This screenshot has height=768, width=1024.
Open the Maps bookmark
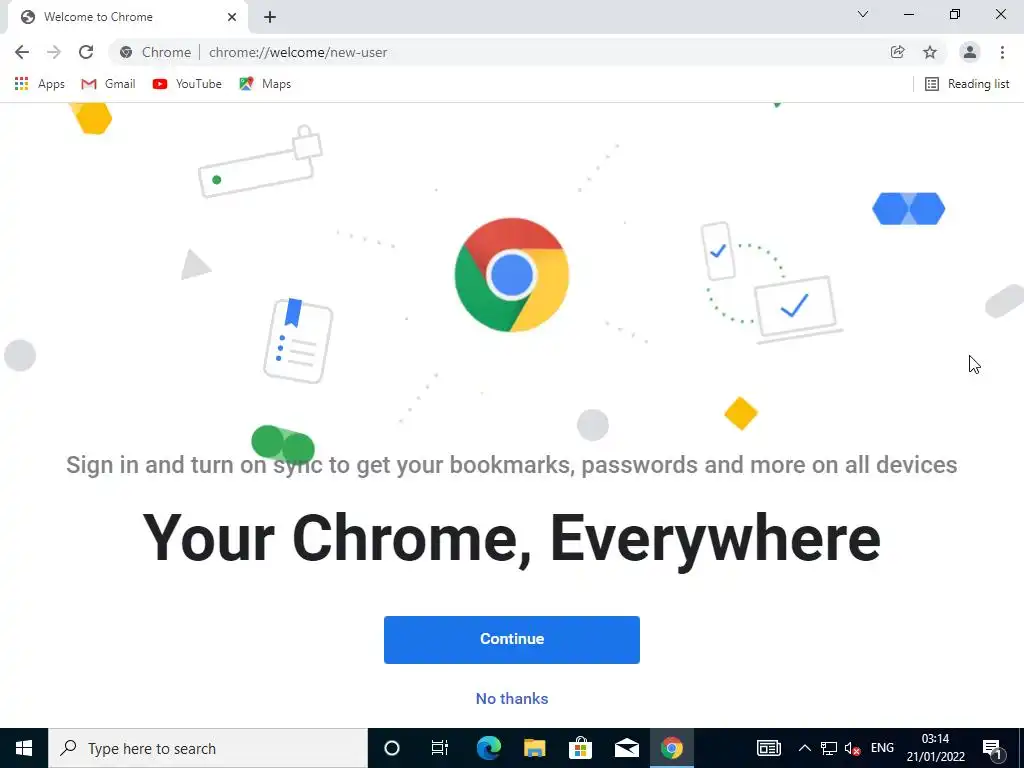264,84
